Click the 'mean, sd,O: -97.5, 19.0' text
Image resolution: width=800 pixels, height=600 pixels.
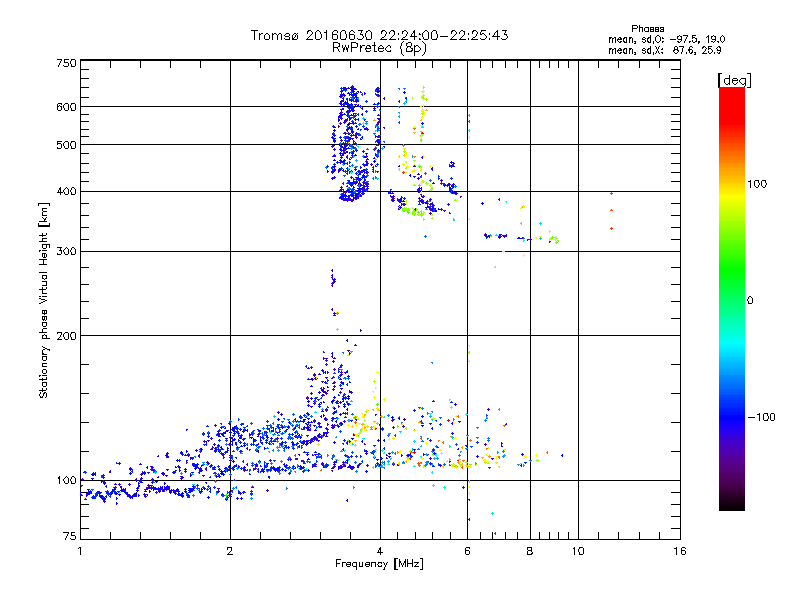[666, 39]
